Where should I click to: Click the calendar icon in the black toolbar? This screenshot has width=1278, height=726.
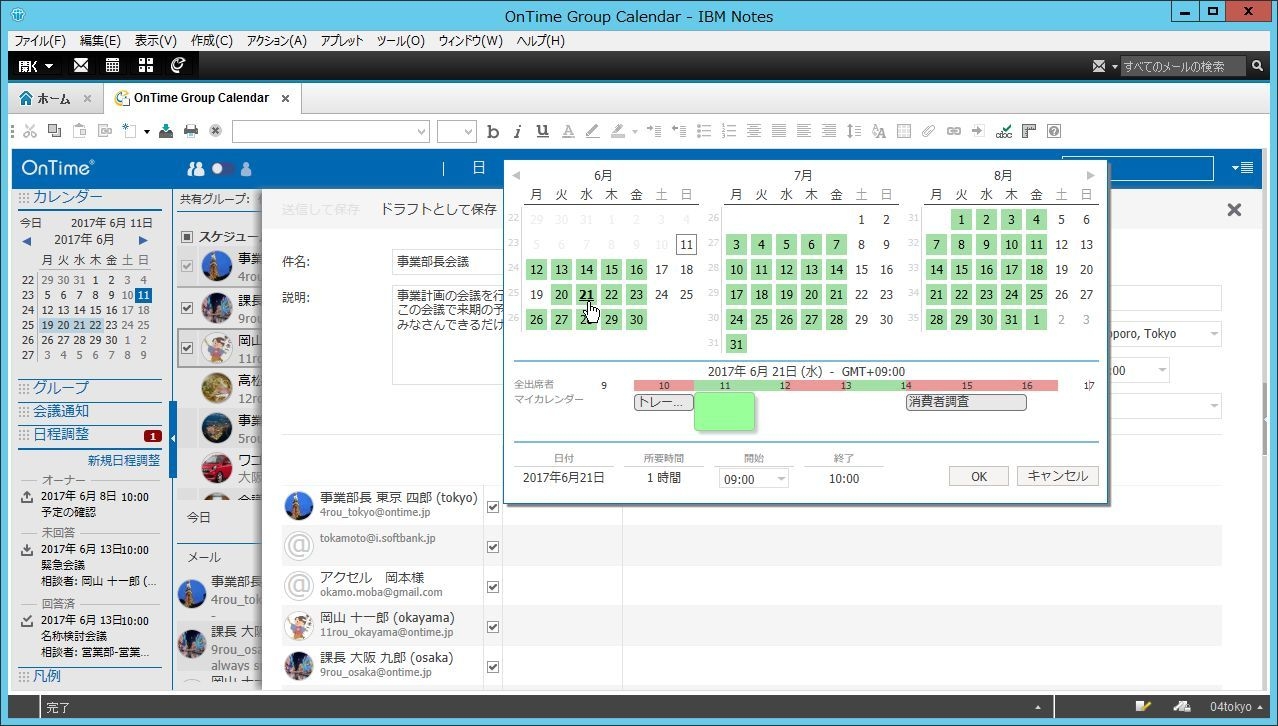[x=113, y=65]
